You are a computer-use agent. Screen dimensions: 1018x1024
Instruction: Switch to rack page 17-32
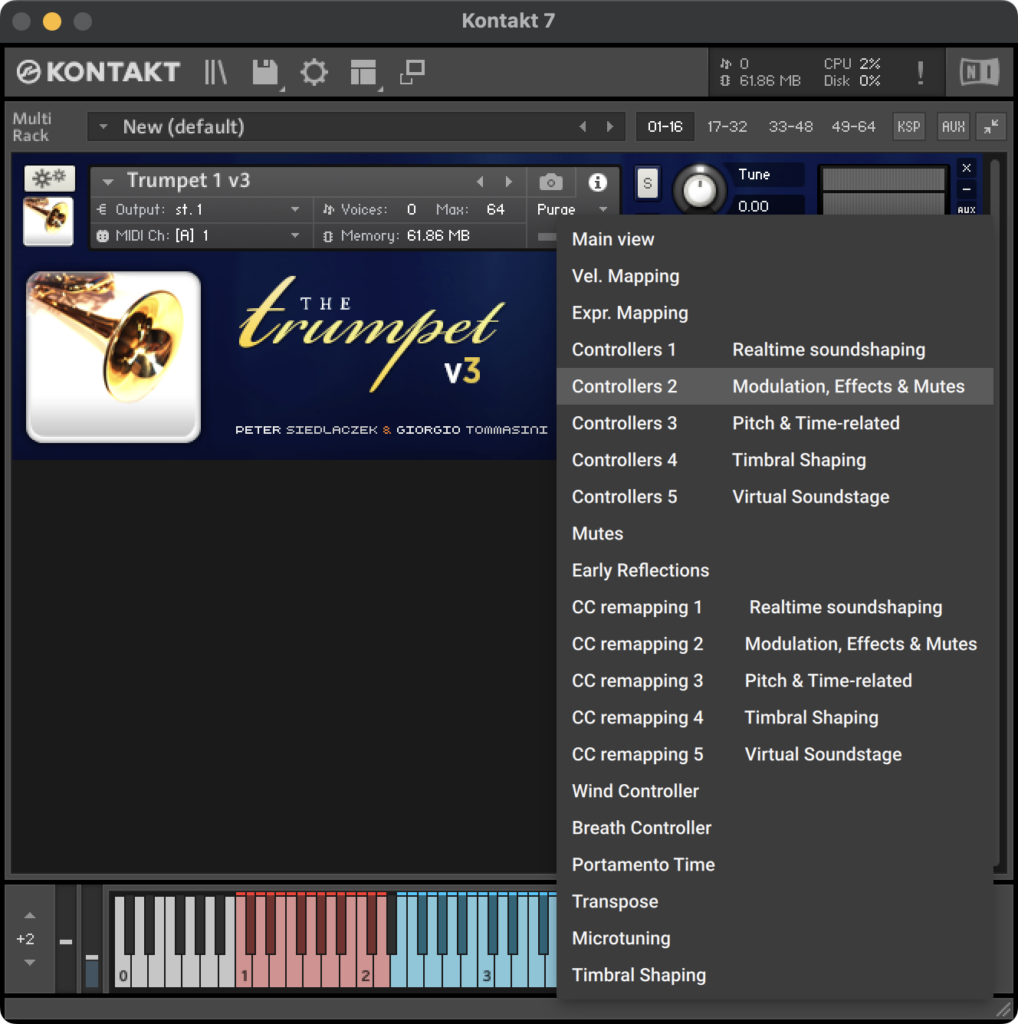(x=727, y=127)
